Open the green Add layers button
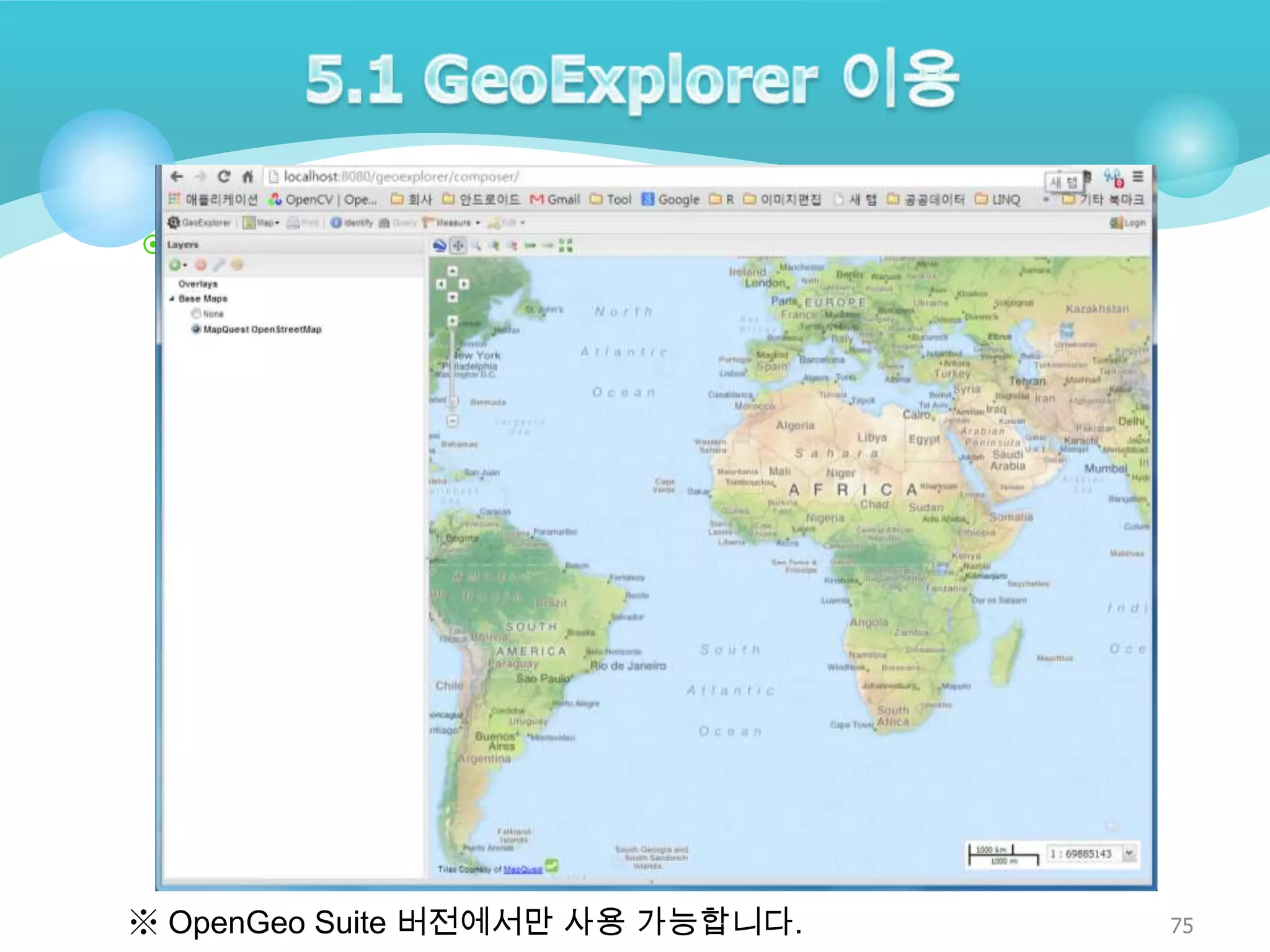 [177, 265]
